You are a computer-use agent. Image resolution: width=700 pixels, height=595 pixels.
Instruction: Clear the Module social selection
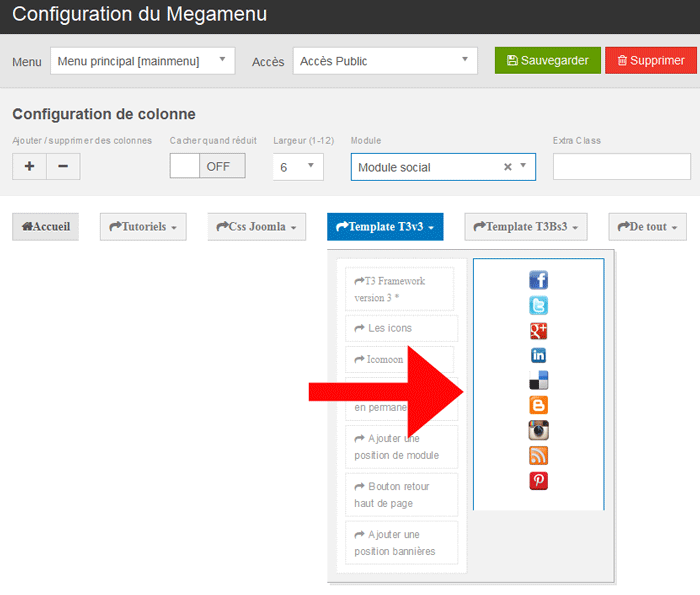[508, 167]
